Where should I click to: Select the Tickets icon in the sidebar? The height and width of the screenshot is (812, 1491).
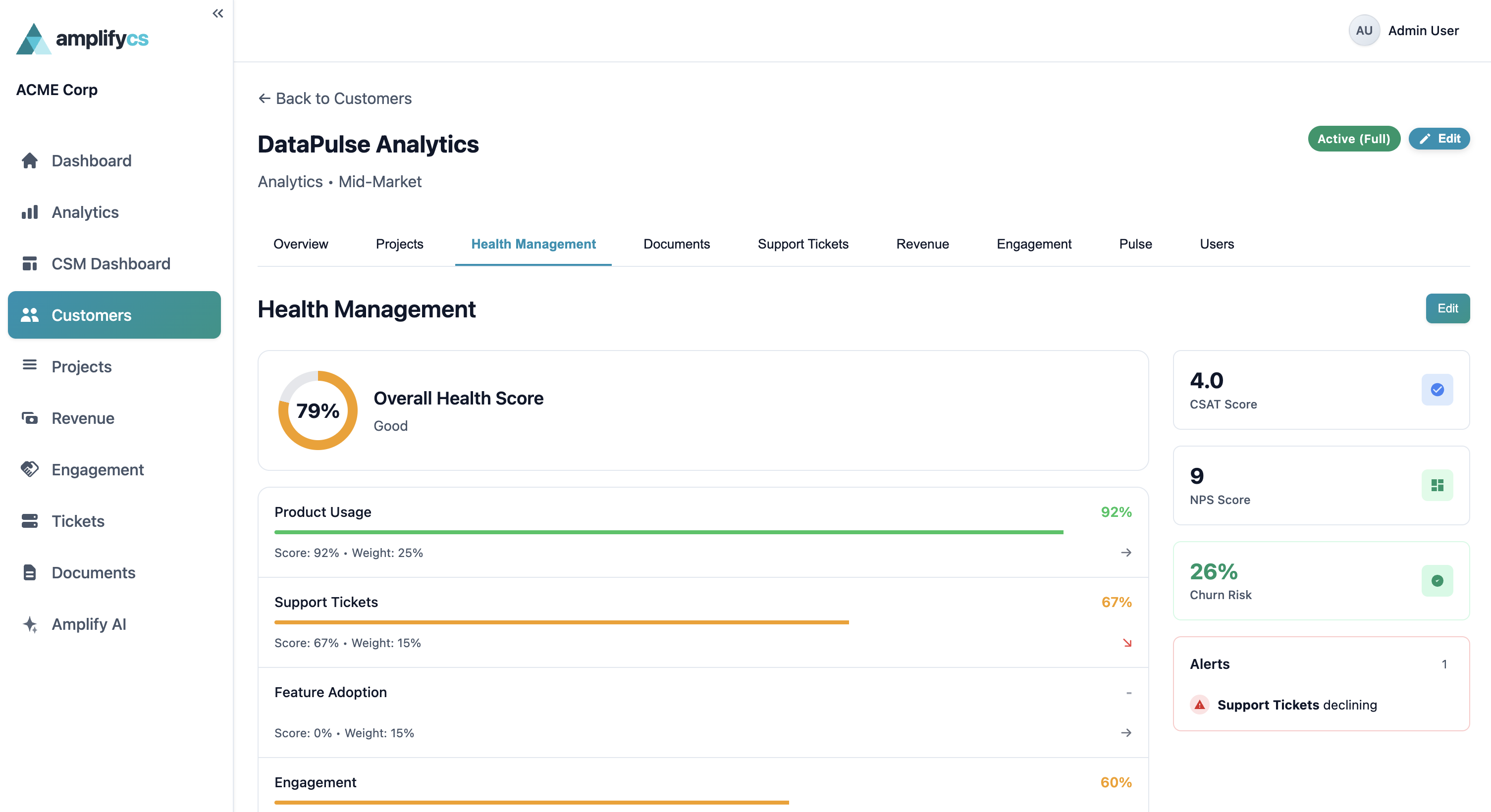tap(30, 520)
